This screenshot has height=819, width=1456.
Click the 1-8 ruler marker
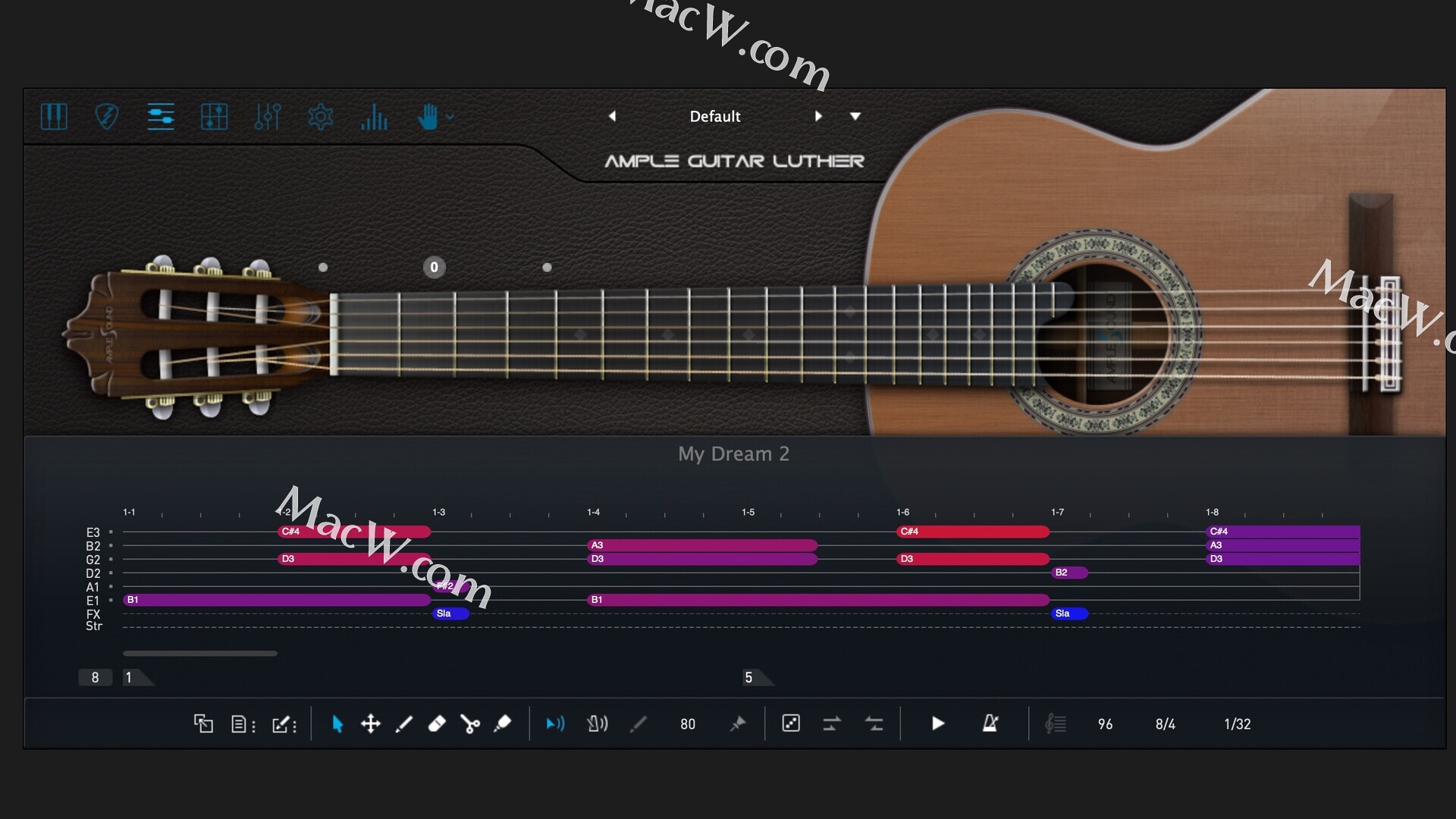pos(1213,513)
